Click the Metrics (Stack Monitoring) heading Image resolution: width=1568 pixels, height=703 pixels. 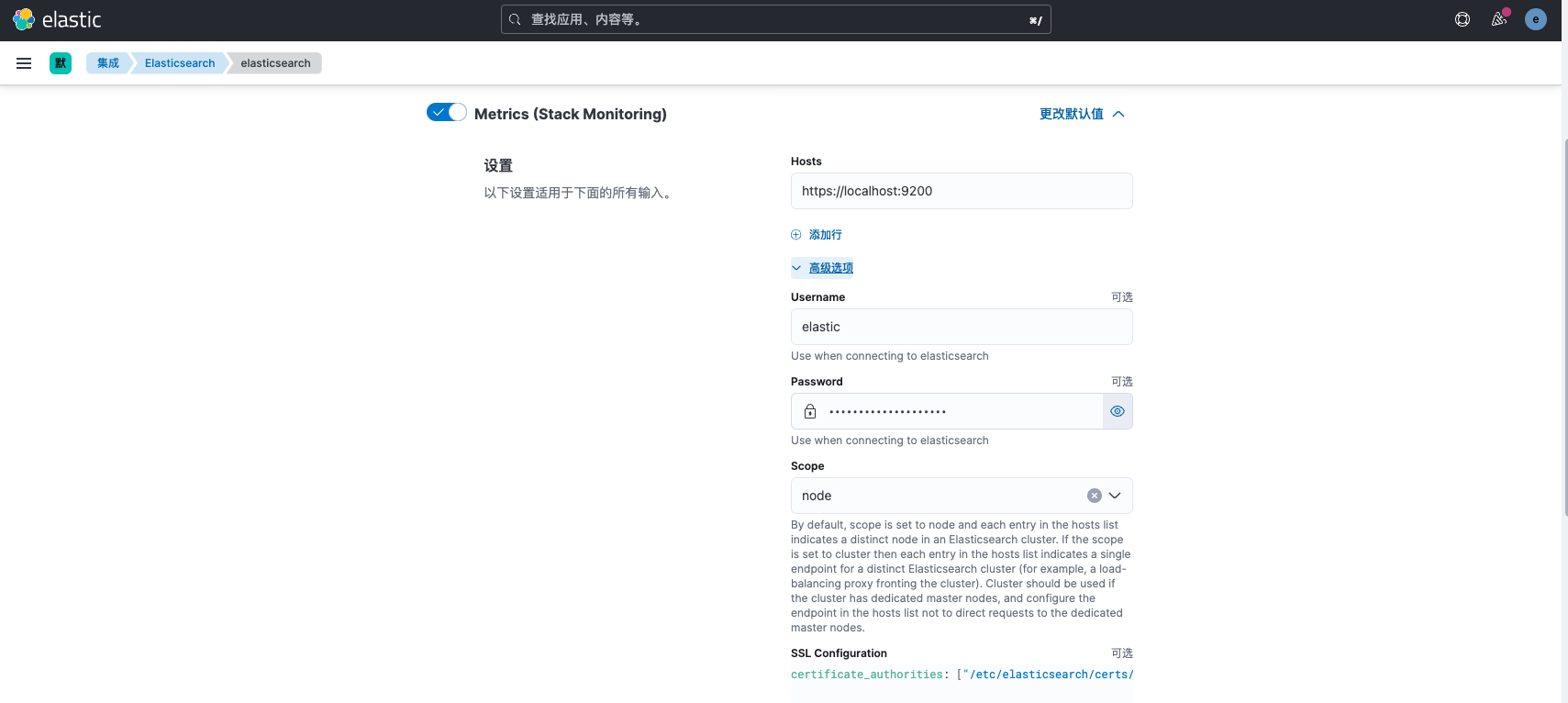pos(571,114)
